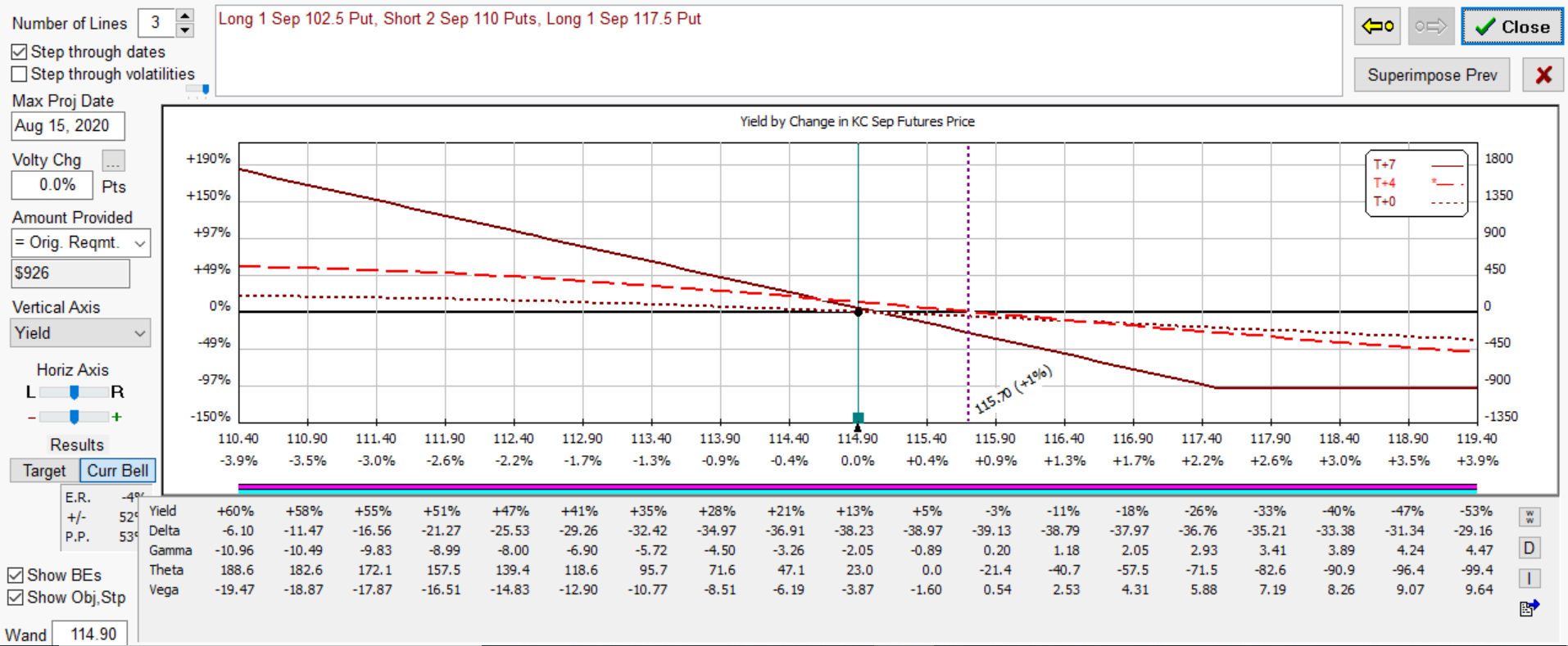Switch to the Curr Bell results tab

coord(117,471)
